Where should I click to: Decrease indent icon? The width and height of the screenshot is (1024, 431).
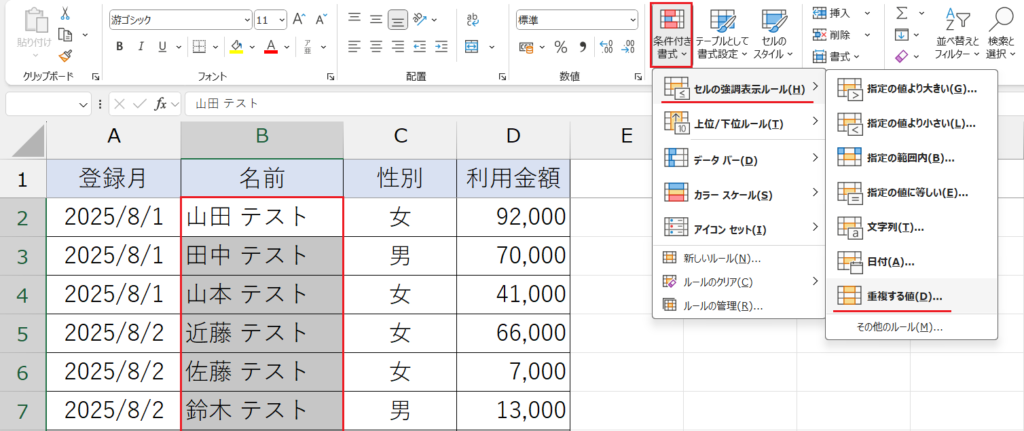click(x=420, y=46)
